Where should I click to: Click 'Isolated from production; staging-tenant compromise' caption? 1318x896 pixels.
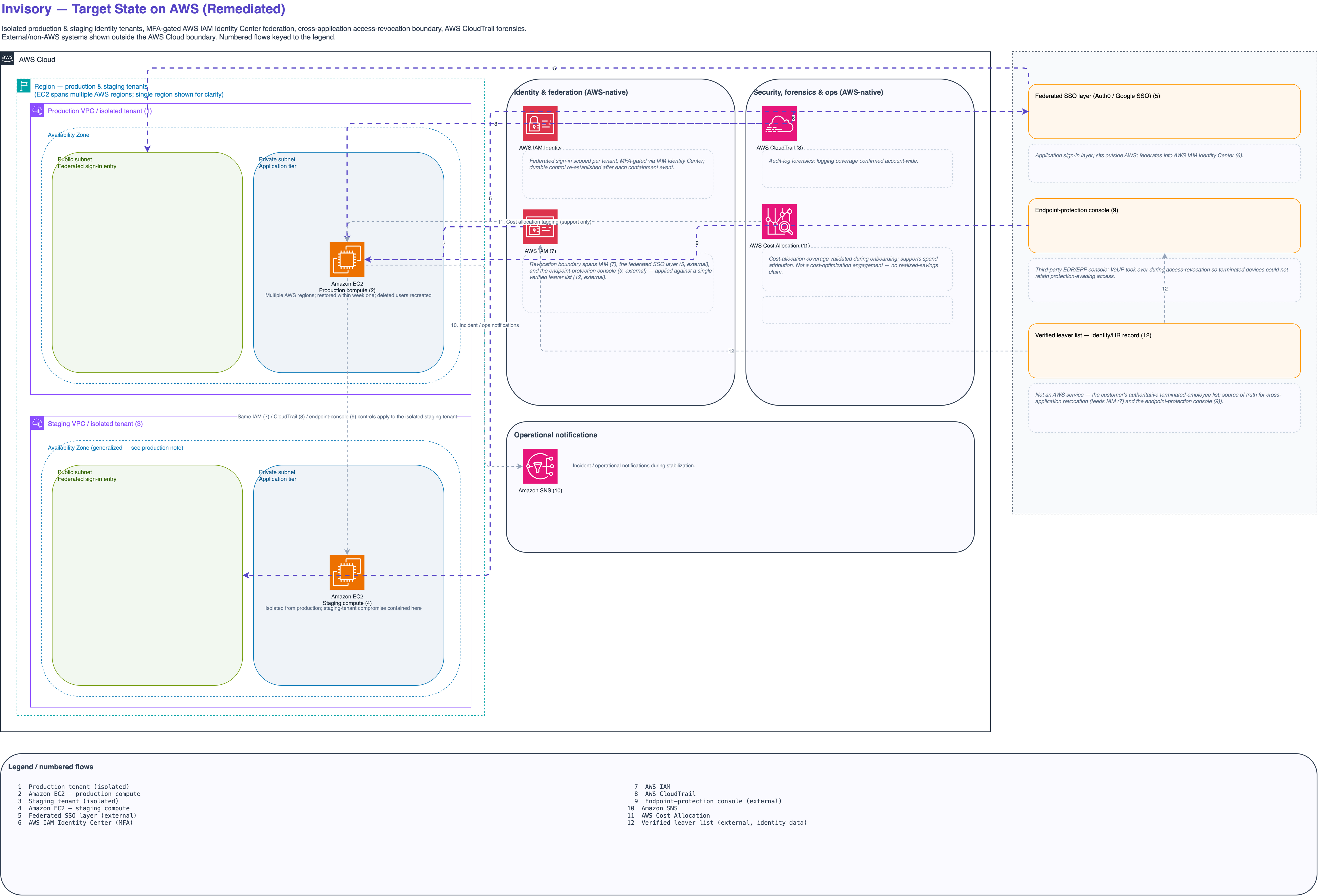[344, 608]
